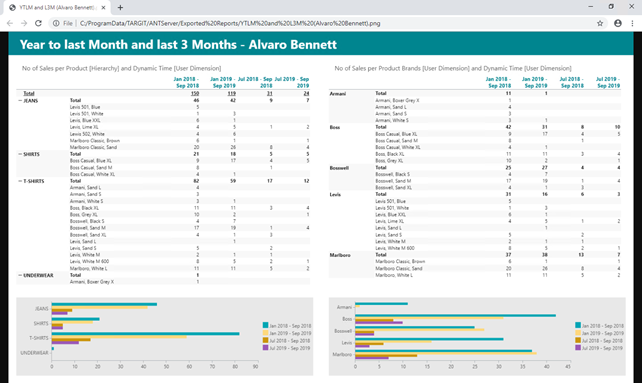Select the Bosswell brand label in right table
The height and width of the screenshot is (383, 642).
coord(339,168)
